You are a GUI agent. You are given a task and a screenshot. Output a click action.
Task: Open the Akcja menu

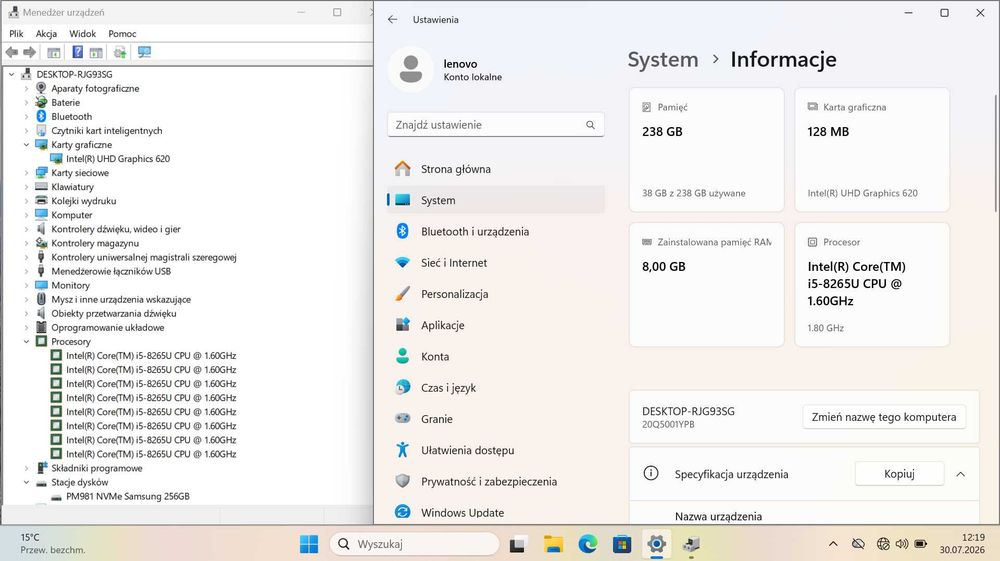click(x=46, y=33)
